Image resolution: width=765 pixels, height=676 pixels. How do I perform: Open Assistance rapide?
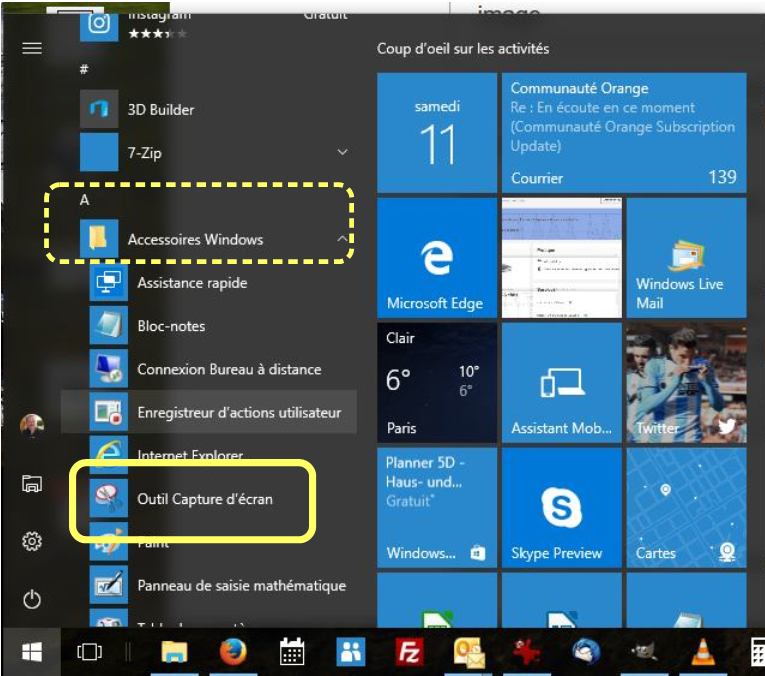tap(191, 283)
